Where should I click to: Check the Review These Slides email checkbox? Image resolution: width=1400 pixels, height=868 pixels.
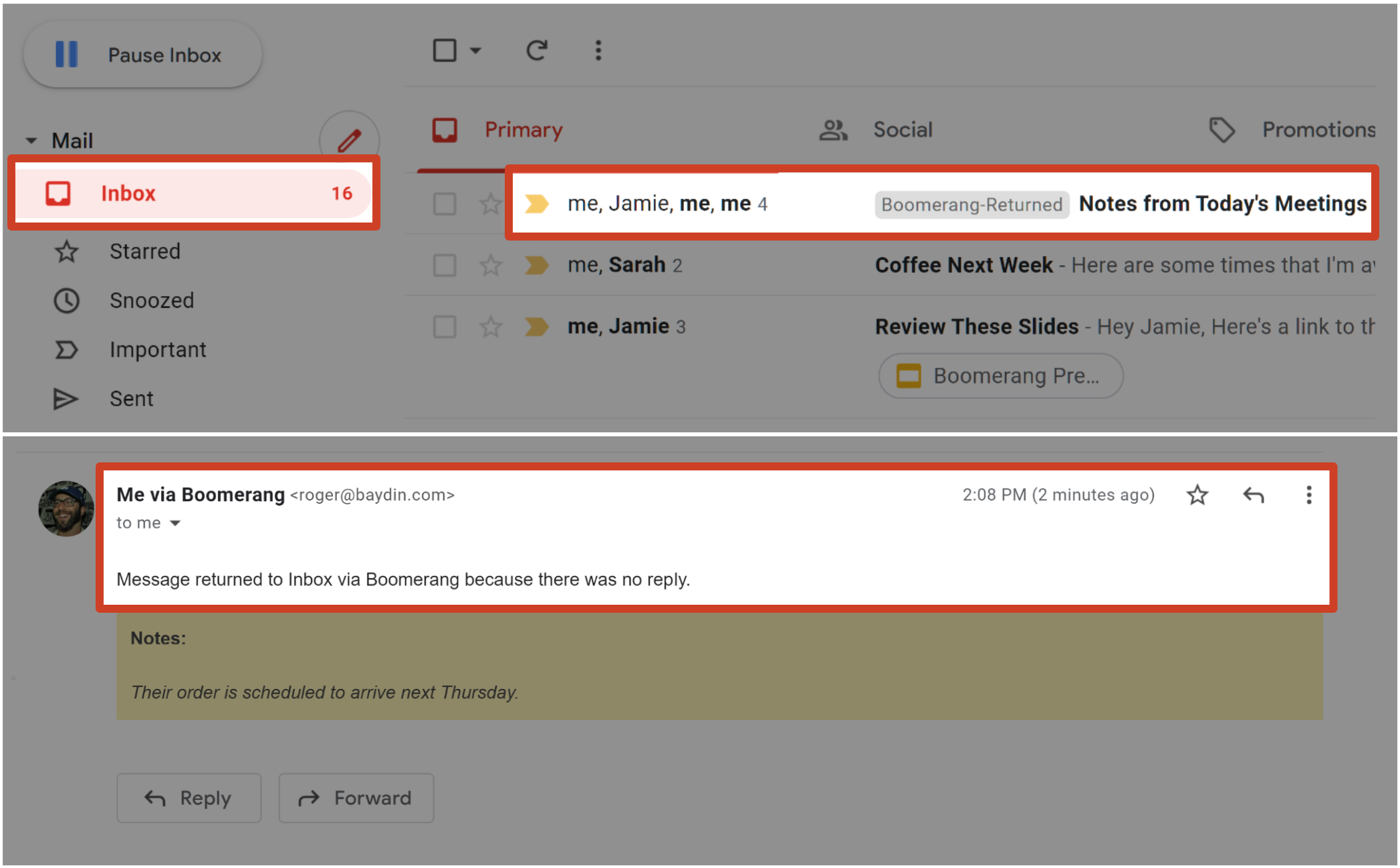pyautogui.click(x=445, y=327)
